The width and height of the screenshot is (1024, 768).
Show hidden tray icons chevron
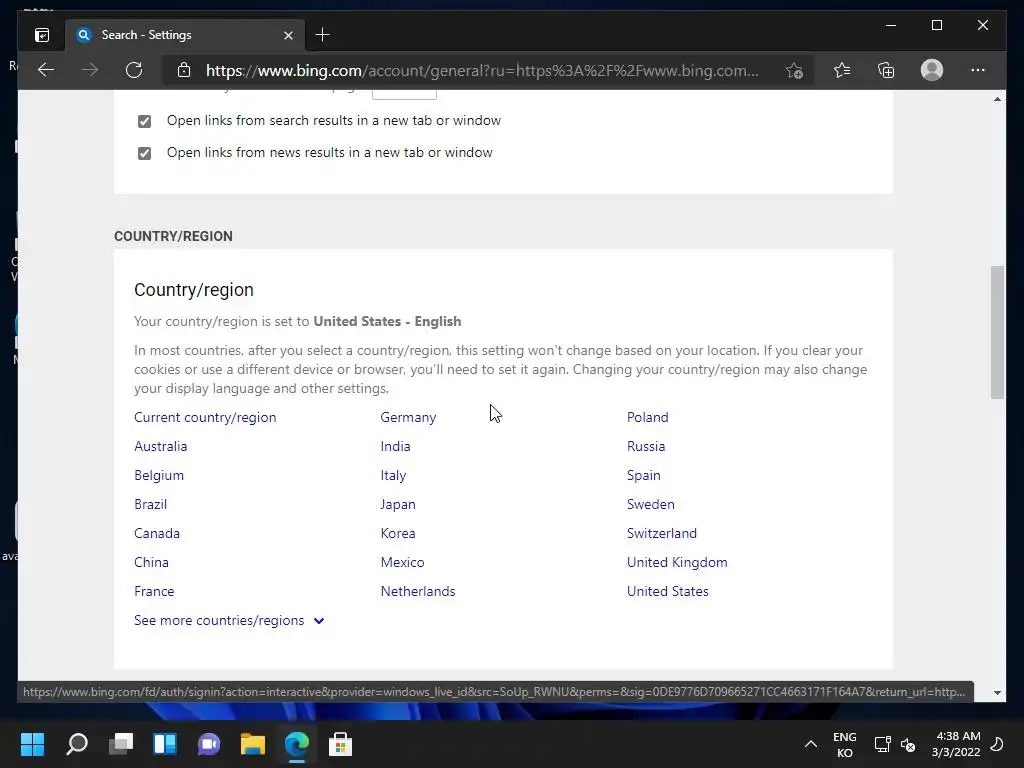810,744
